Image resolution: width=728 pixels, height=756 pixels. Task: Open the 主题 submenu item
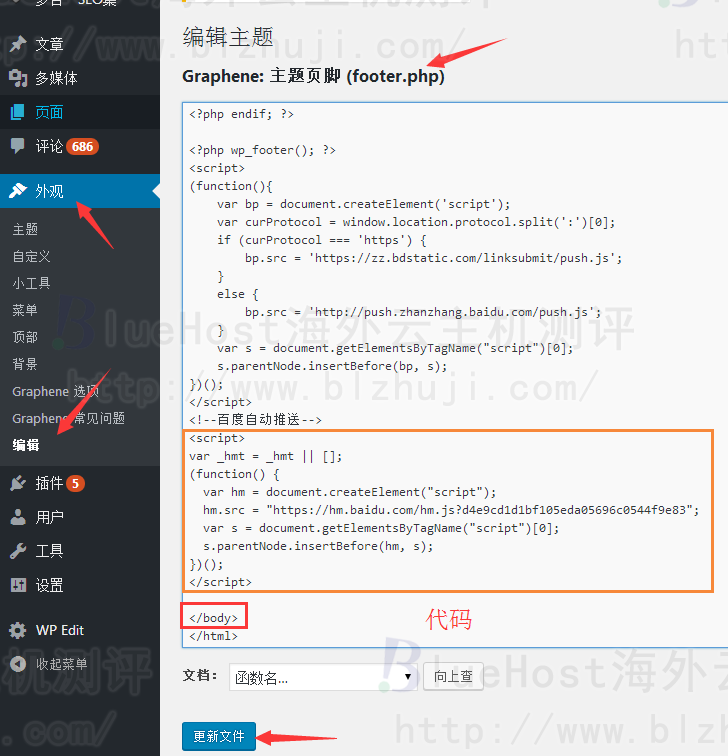pos(25,229)
